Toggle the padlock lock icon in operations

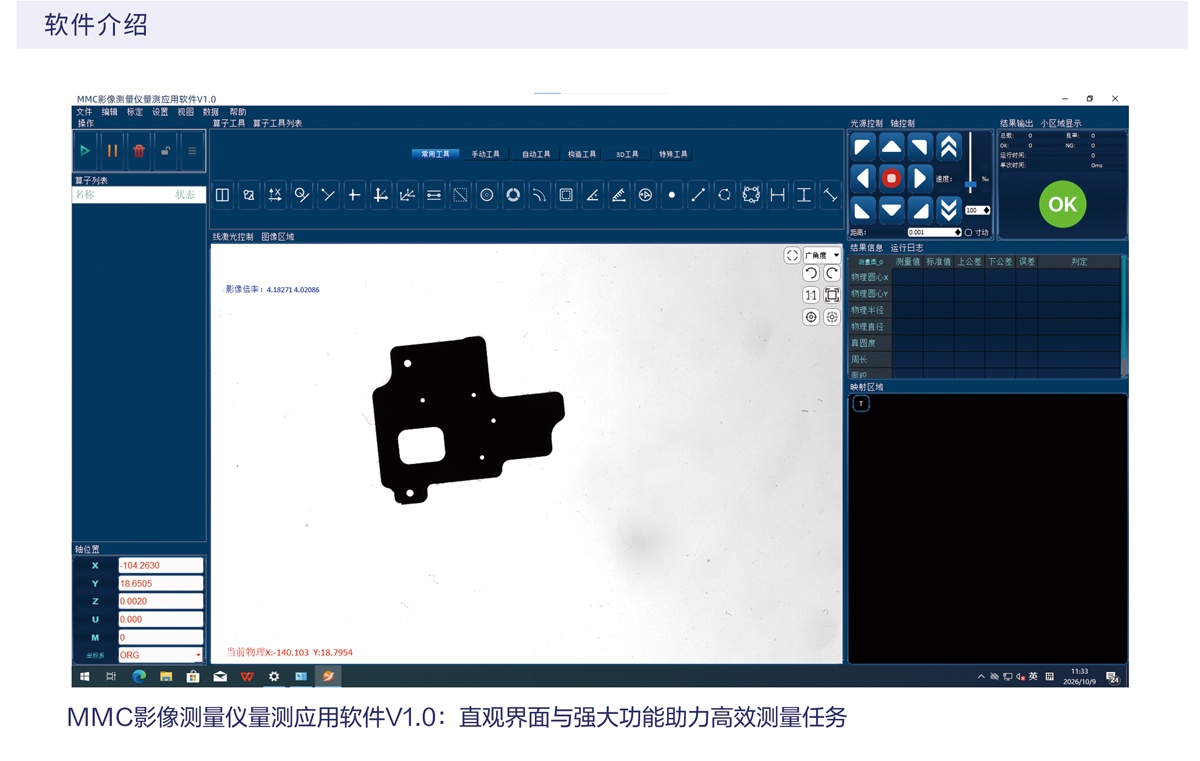(165, 151)
